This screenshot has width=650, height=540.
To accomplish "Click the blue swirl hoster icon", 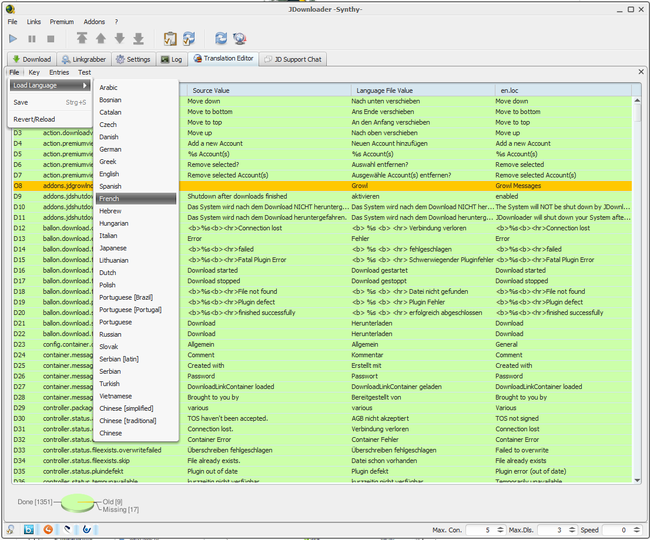I will click(x=87, y=529).
